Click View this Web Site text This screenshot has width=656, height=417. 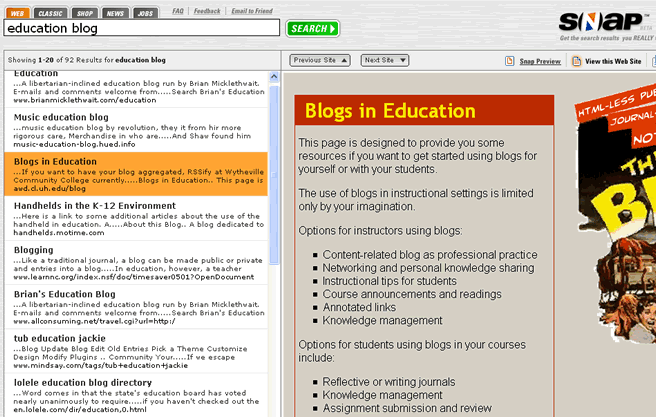click(613, 61)
